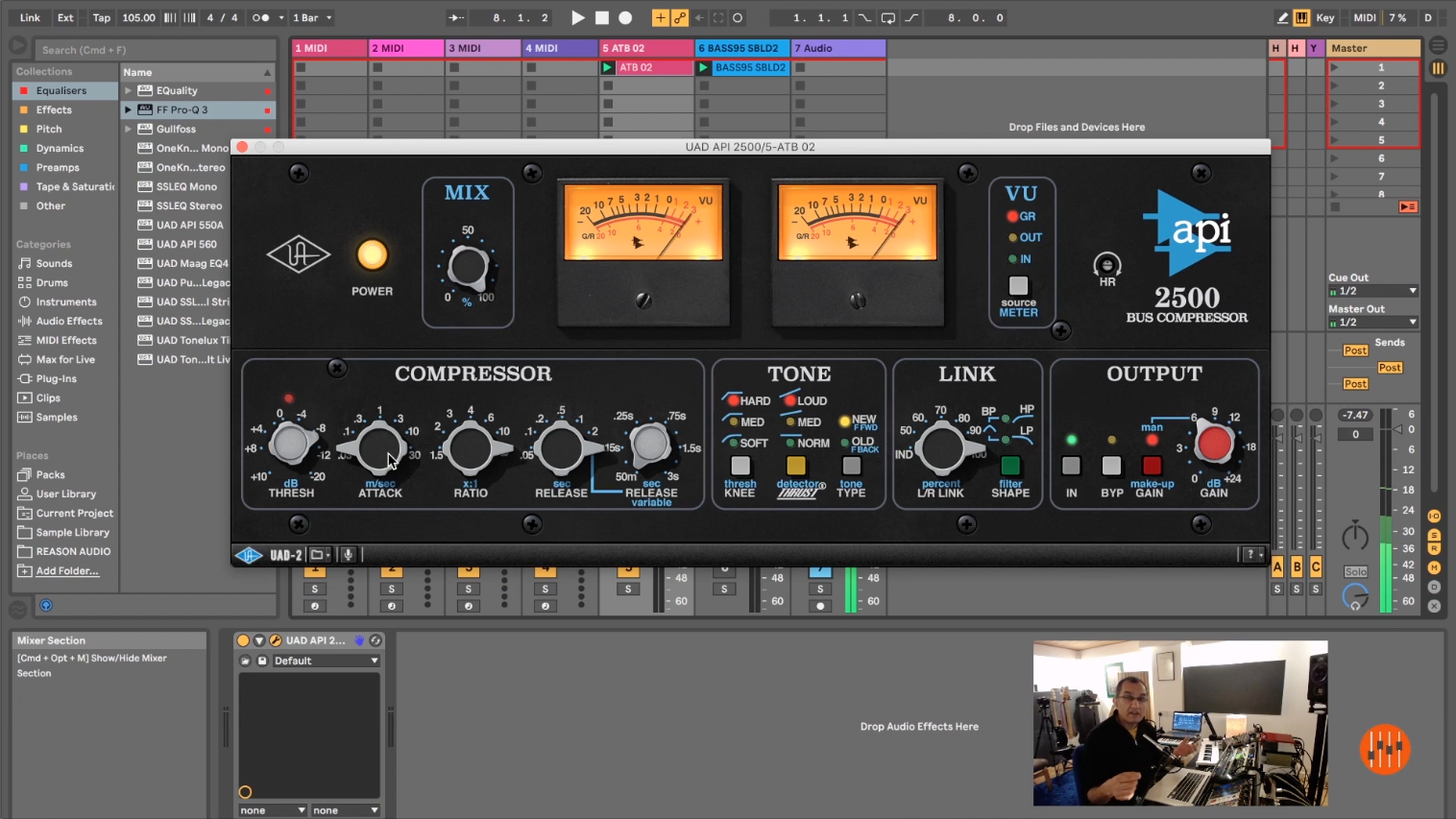1456x819 pixels.
Task: Toggle the Follow playback arrow icon
Action: coord(457,17)
